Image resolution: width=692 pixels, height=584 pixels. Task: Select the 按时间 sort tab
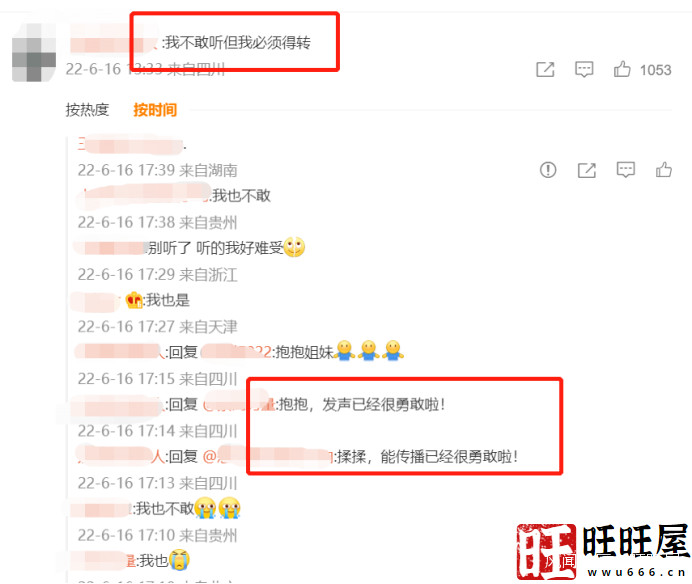pos(155,109)
